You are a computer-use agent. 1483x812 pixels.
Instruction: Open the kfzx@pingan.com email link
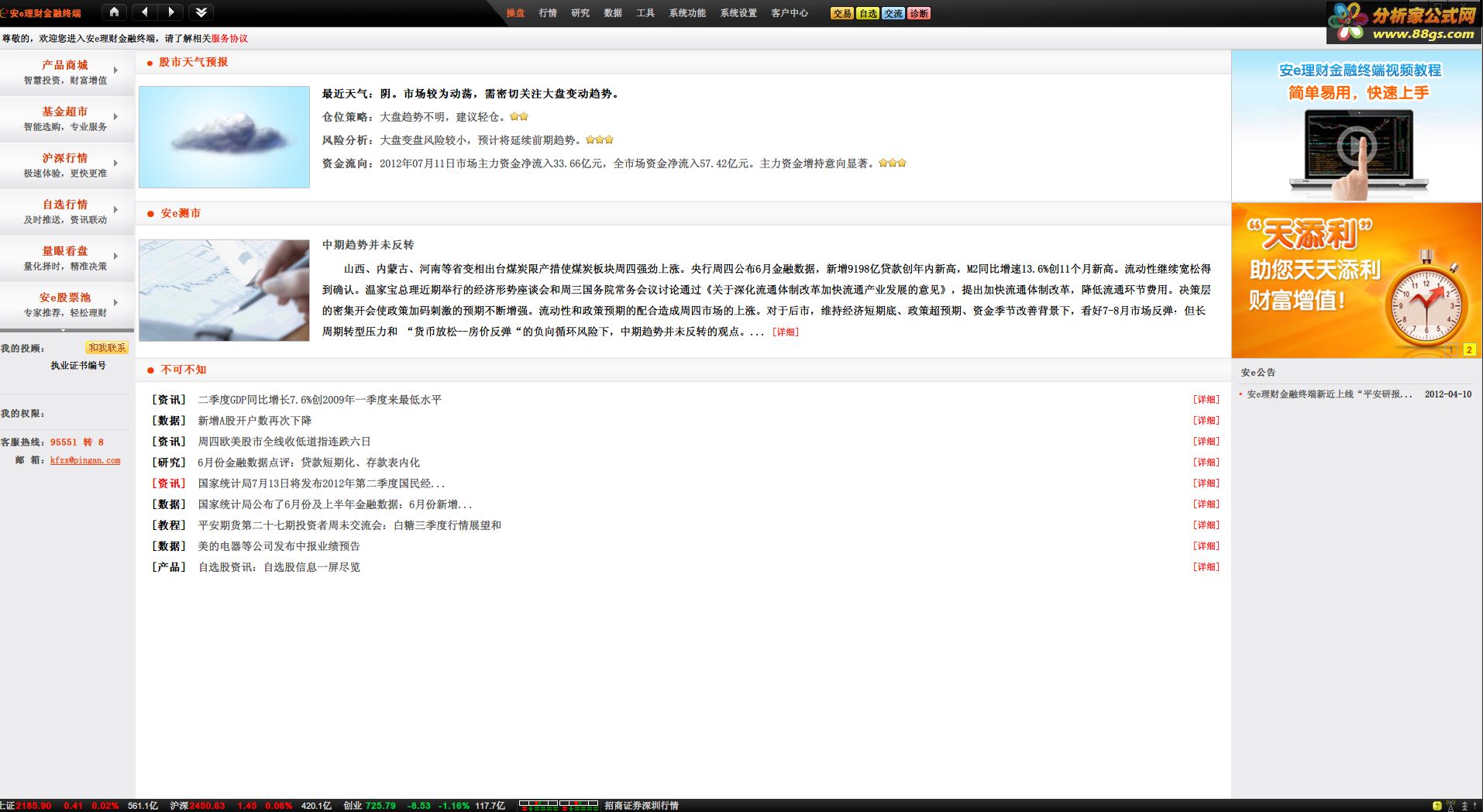(85, 460)
